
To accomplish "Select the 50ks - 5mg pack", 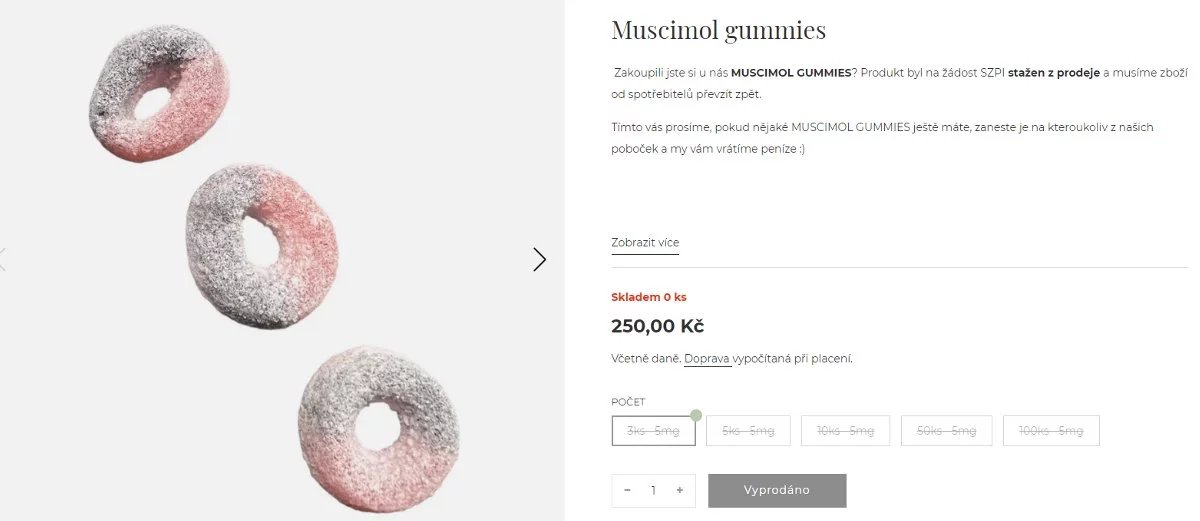I will coord(947,431).
